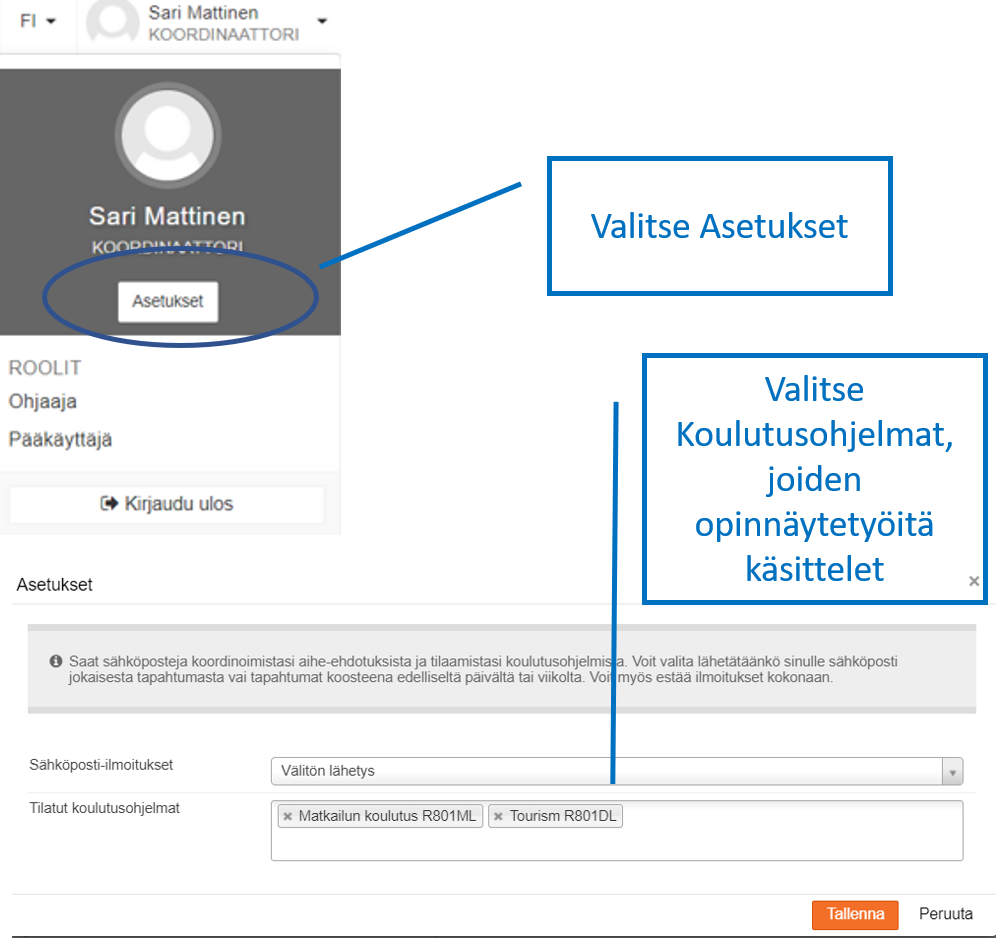
Task: Click the info icon in the notice box
Action: 56,662
